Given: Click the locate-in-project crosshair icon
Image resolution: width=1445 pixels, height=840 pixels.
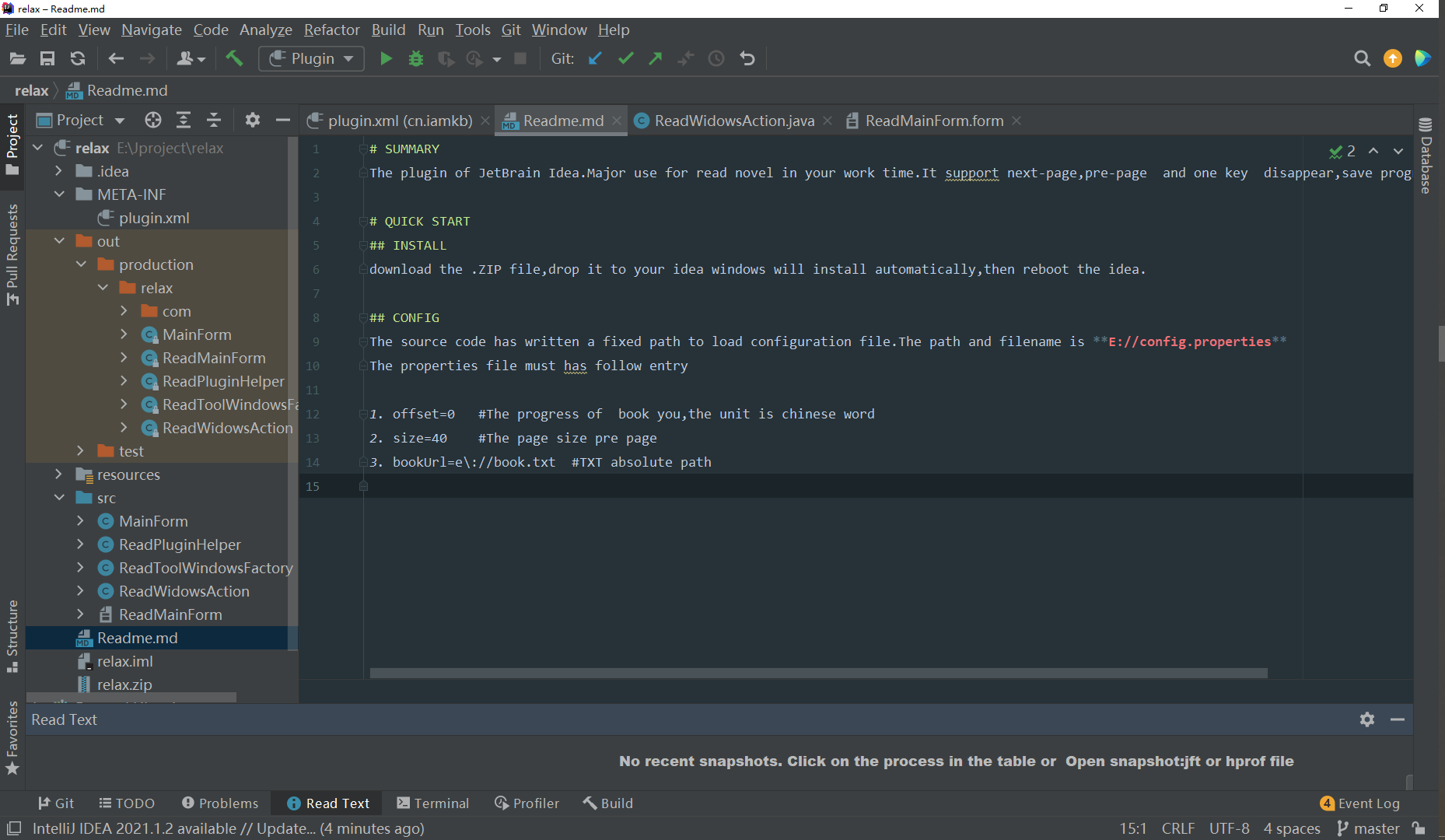Looking at the screenshot, I should (x=153, y=120).
